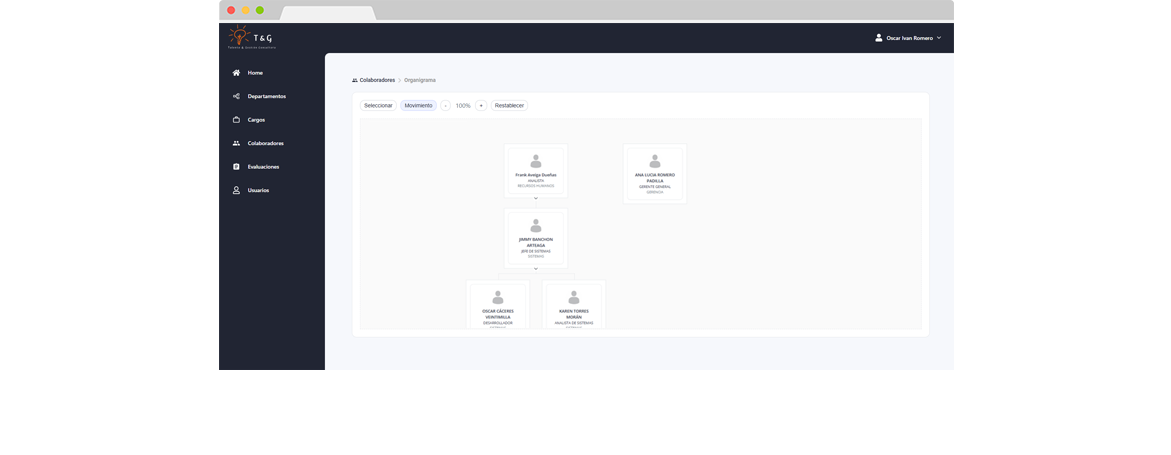
Task: Follow the Colaboradores breadcrumb link
Action: (x=377, y=80)
